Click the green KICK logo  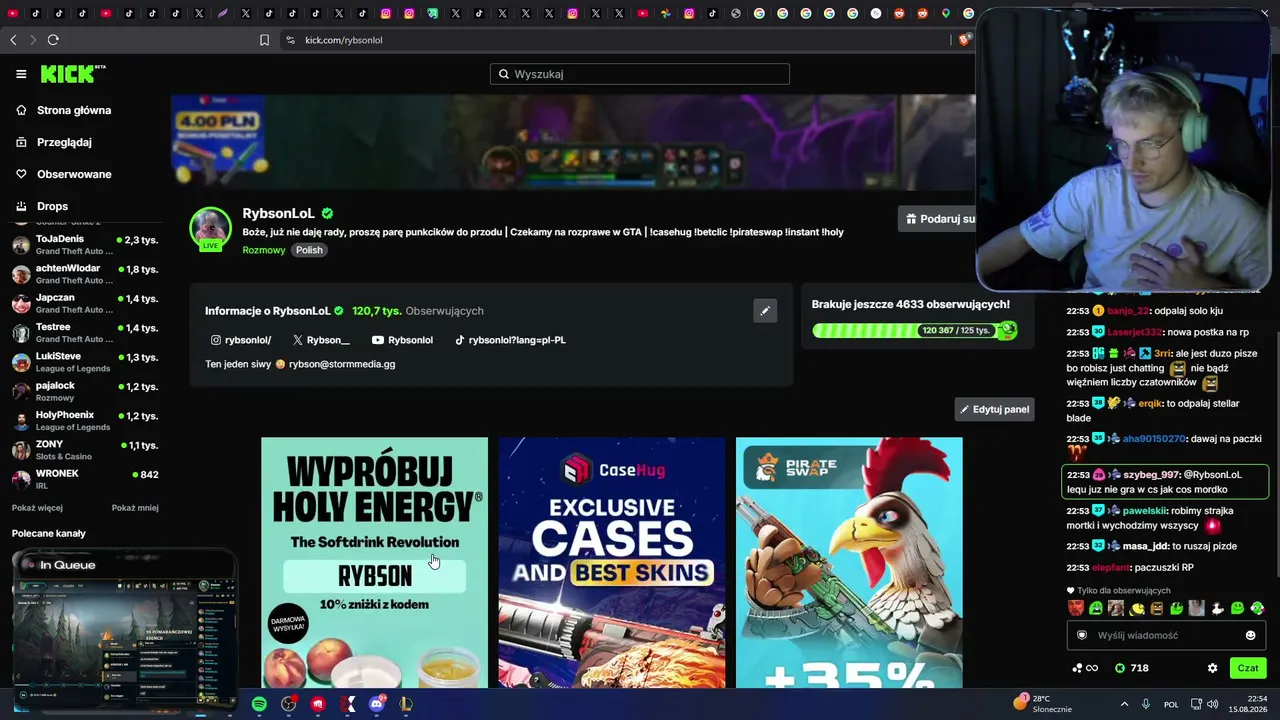coord(72,74)
